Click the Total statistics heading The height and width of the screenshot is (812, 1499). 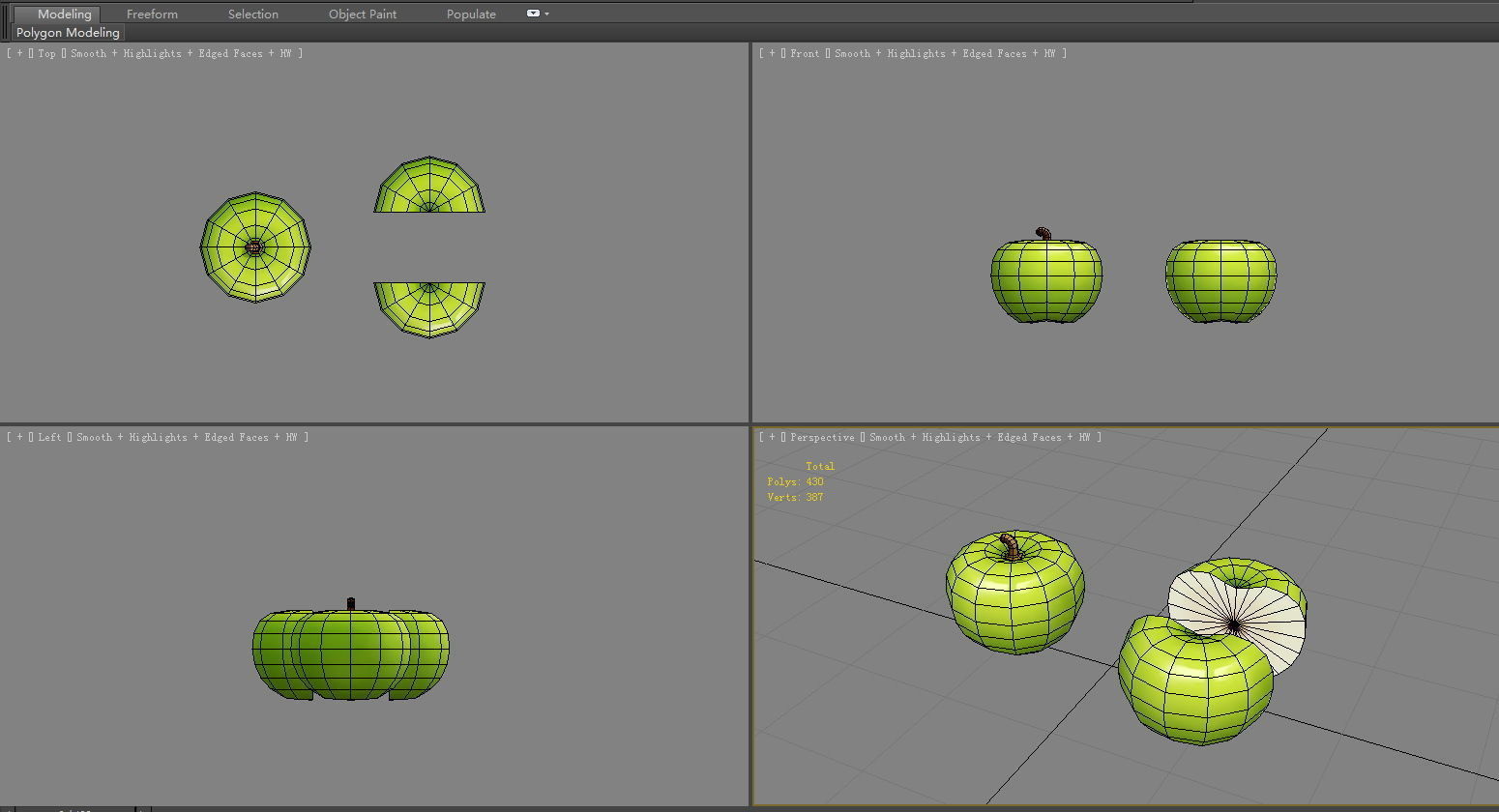click(x=820, y=466)
